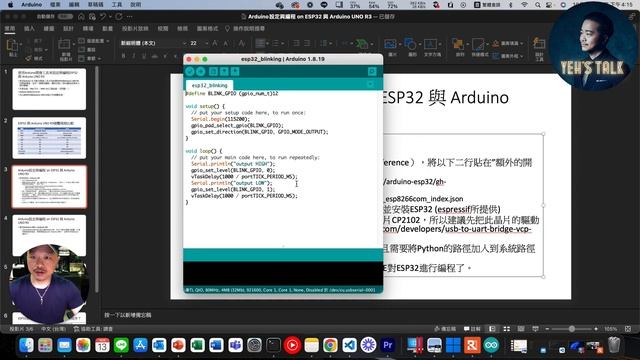Open the slide Layout dropdown in the ribbon
This screenshot has height=360, width=640.
click(94, 41)
